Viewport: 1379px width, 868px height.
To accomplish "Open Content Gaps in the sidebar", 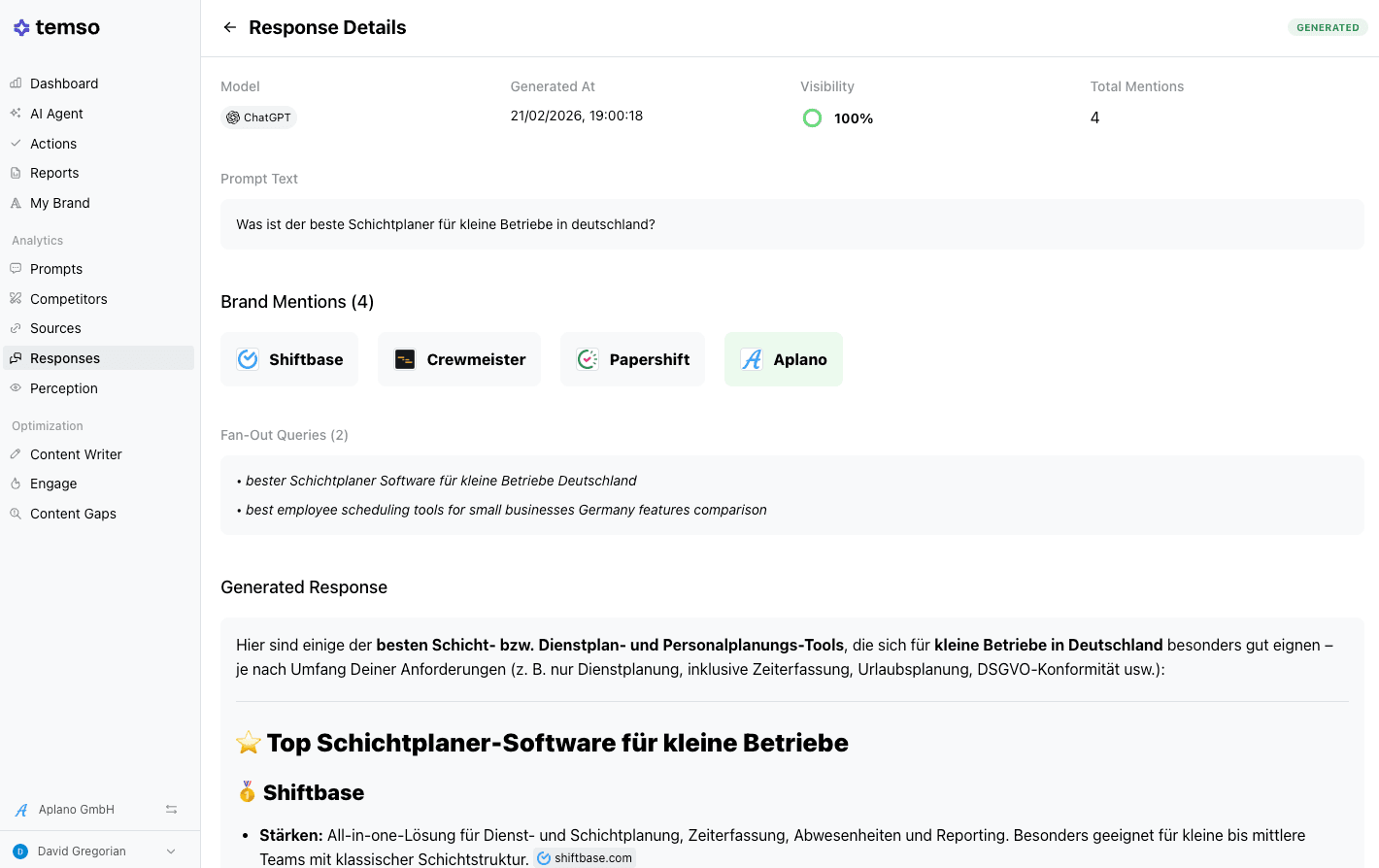I will pos(73,514).
